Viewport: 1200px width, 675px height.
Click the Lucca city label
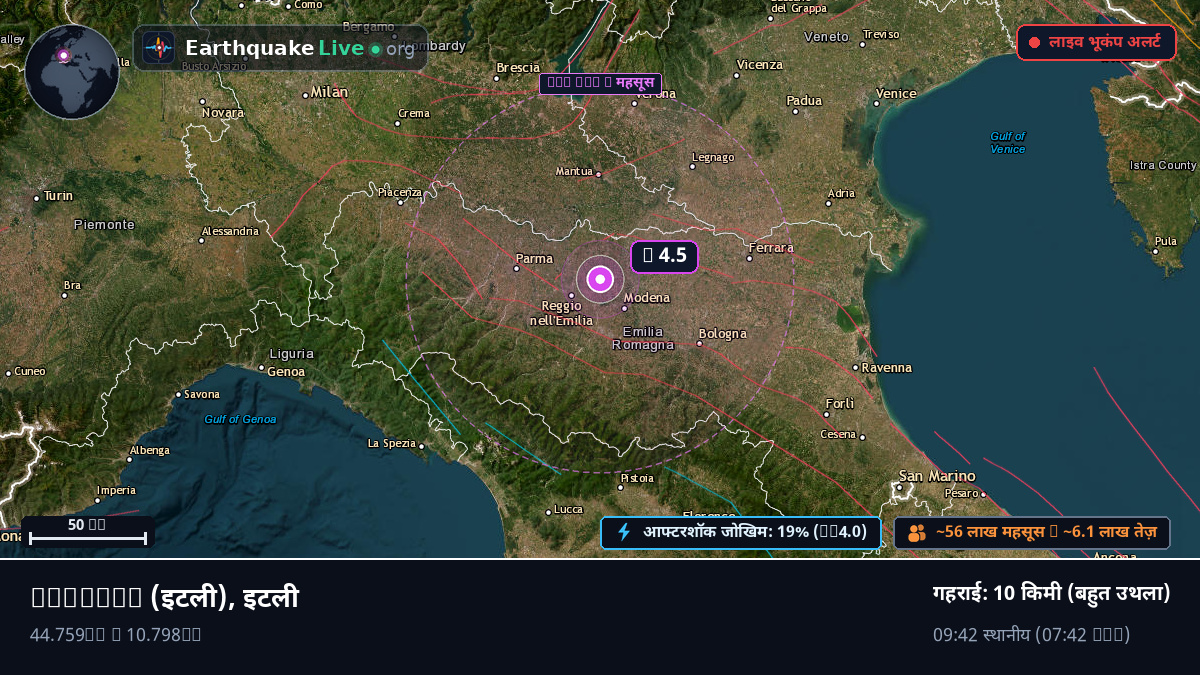568,509
